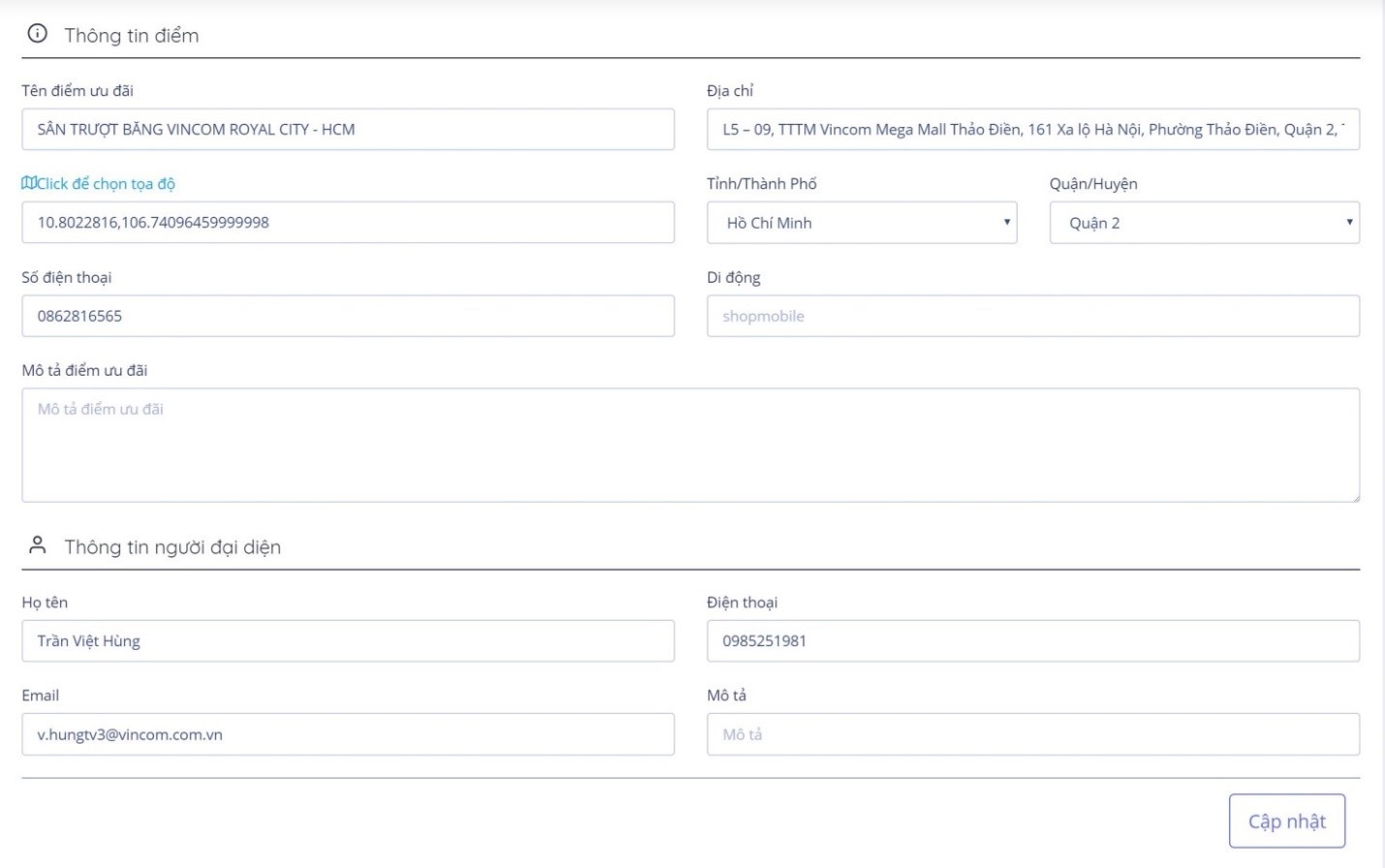Click the Thông tin điểm section heading
The height and width of the screenshot is (868, 1385).
132,36
